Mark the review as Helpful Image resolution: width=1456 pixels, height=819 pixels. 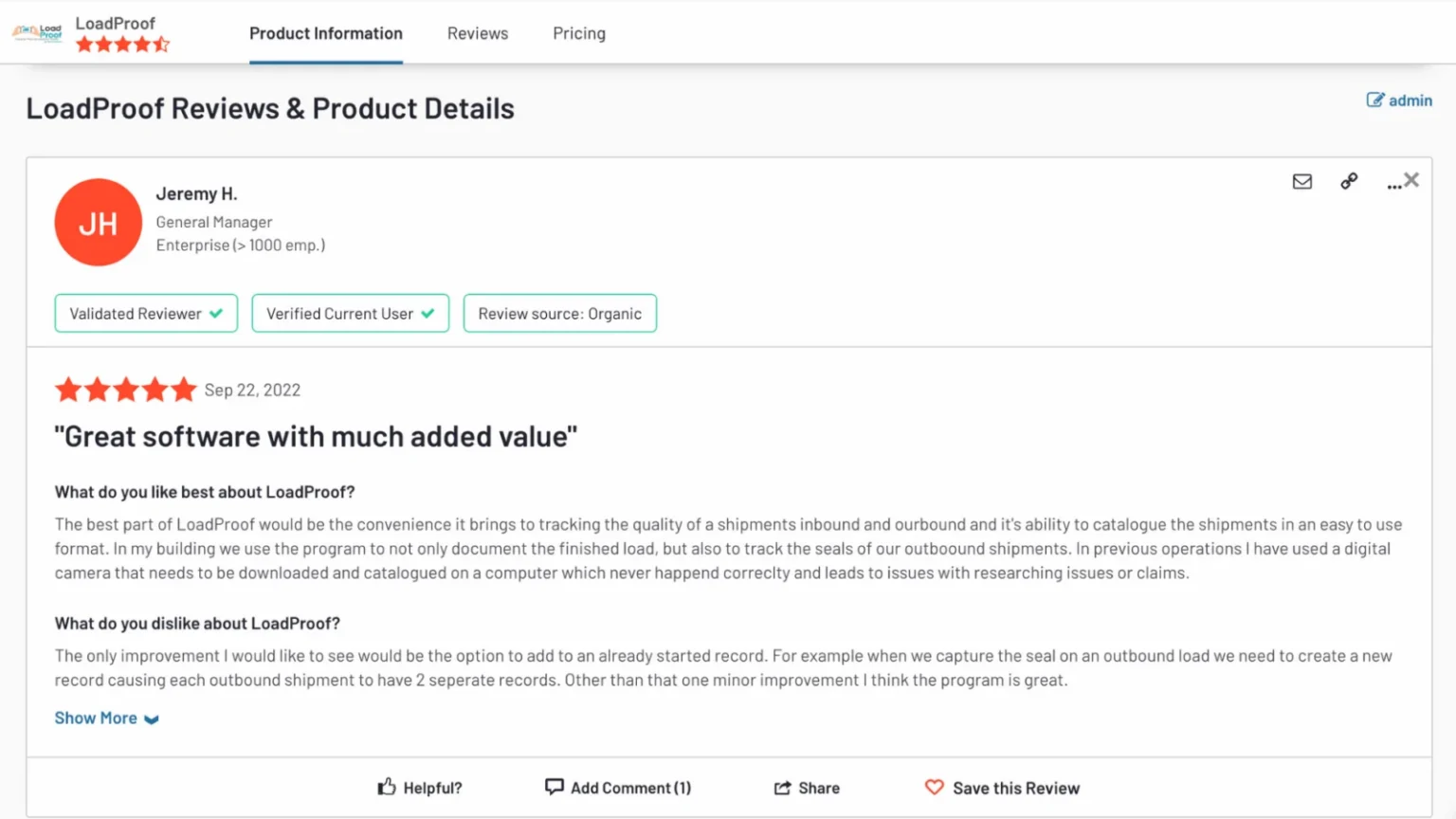420,788
